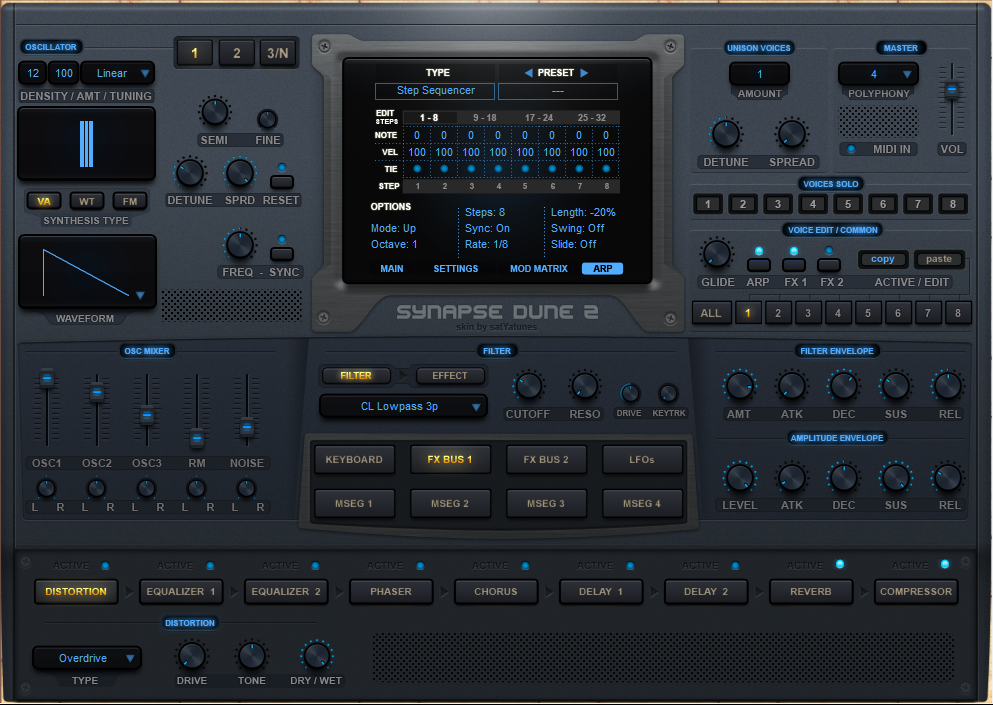Open the waveform selector dropdown arrow
Image resolution: width=993 pixels, height=705 pixels.
pyautogui.click(x=141, y=295)
